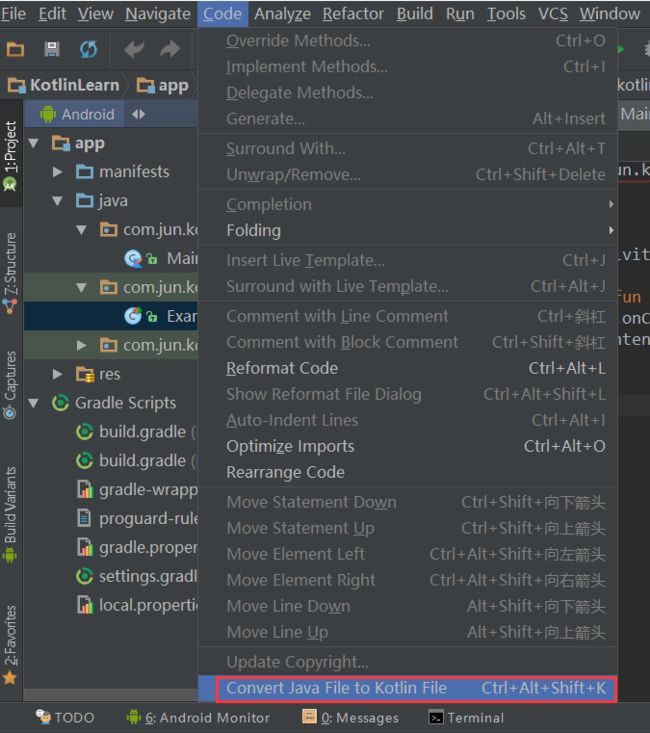Open the Tools menu
The image size is (650, 733).
pos(506,14)
